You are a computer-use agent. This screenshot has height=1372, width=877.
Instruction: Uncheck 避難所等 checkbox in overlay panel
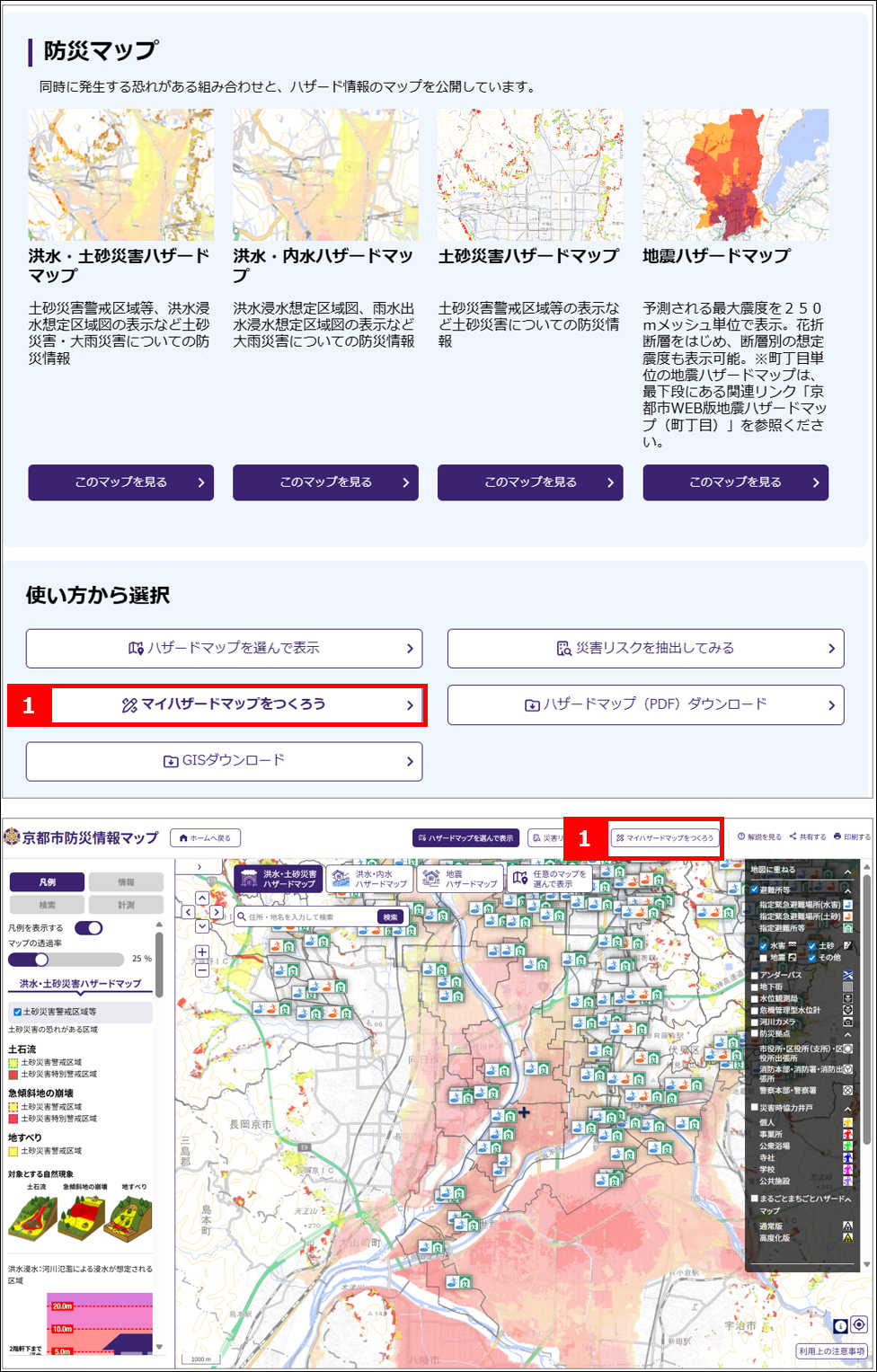click(x=755, y=890)
